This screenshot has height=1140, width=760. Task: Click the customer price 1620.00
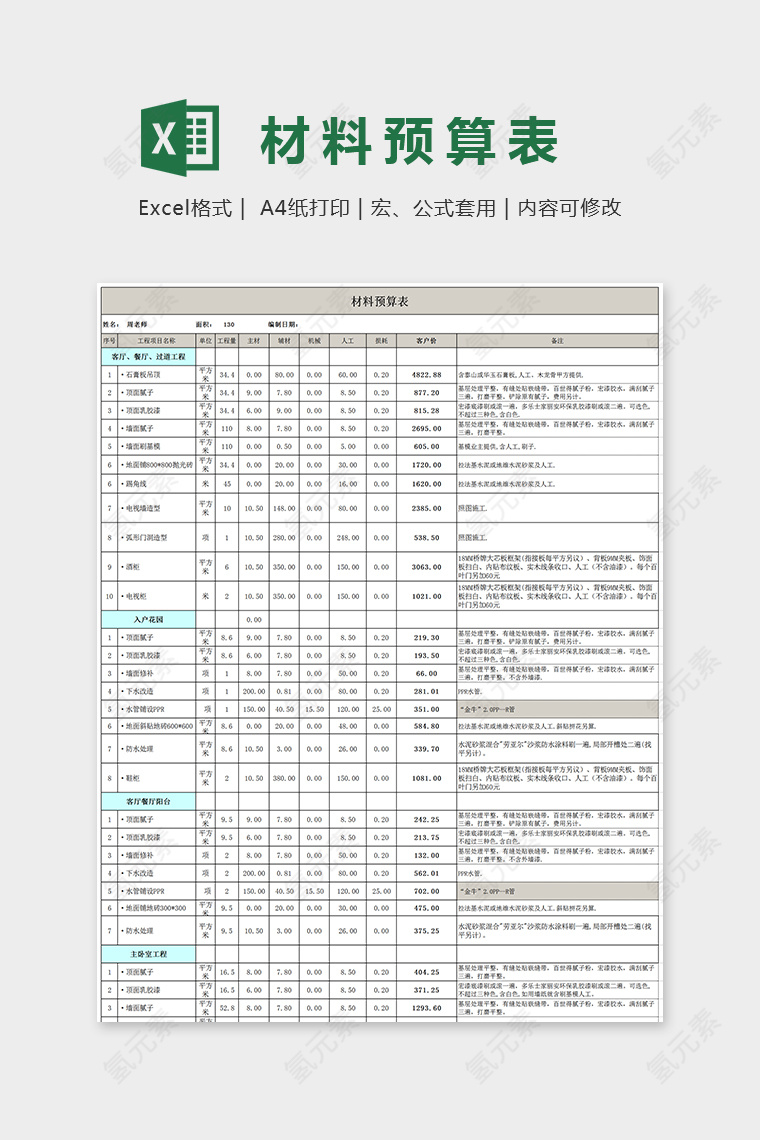pyautogui.click(x=426, y=483)
